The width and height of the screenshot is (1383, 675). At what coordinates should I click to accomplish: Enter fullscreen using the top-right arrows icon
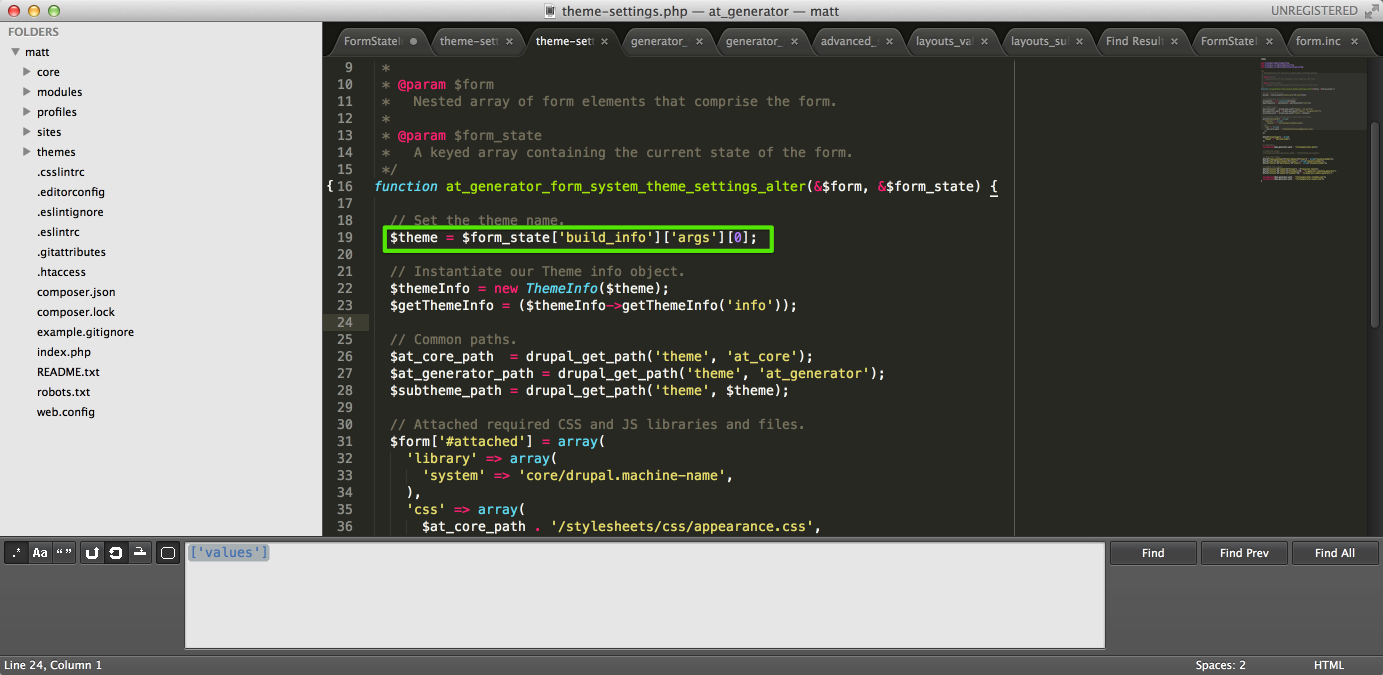tap(1370, 11)
